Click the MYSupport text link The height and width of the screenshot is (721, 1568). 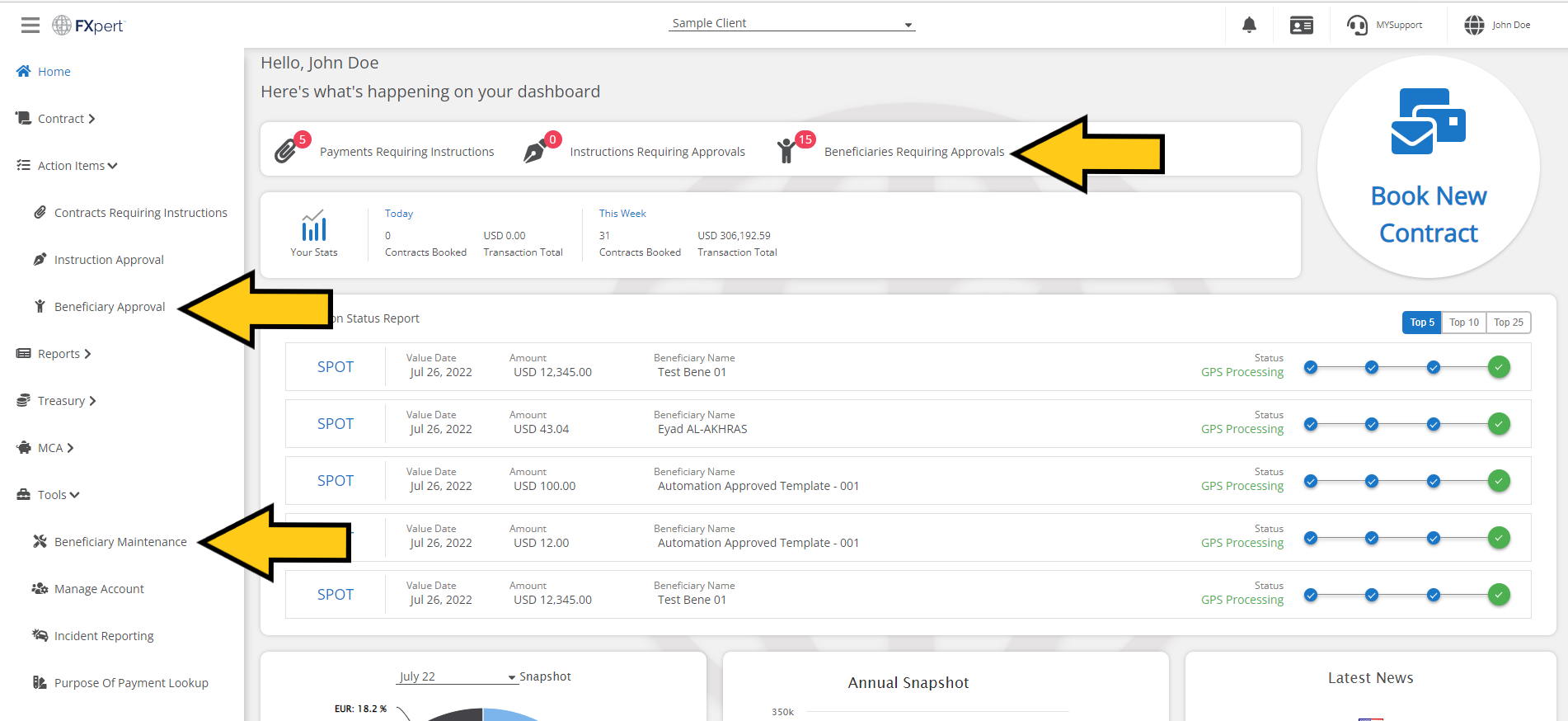tap(1399, 25)
